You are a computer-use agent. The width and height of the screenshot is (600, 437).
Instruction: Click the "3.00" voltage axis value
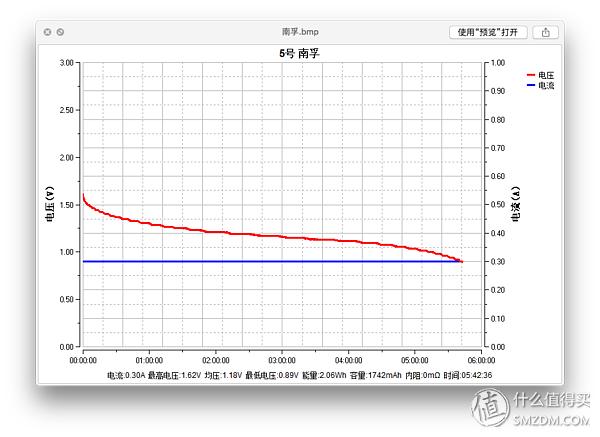[x=66, y=63]
